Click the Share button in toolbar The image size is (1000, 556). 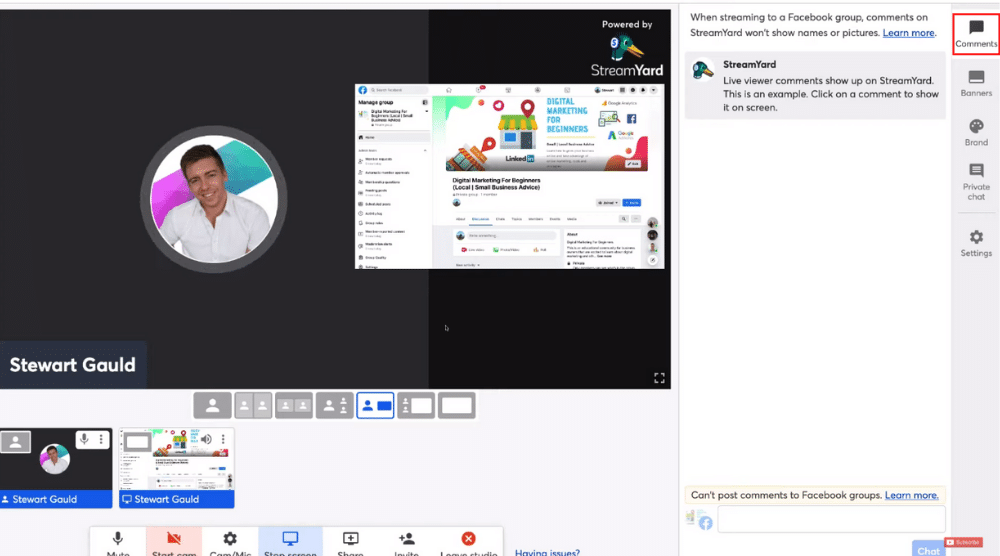[350, 542]
